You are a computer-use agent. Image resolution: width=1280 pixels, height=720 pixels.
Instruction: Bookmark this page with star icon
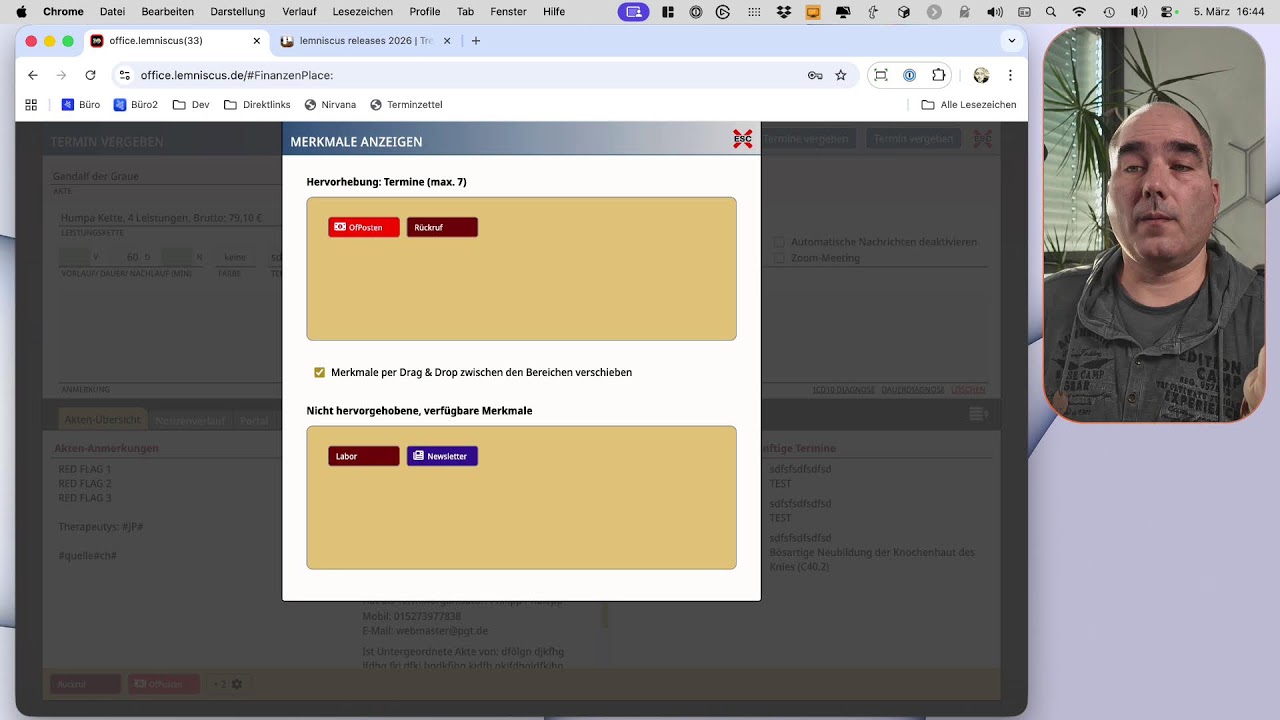click(841, 75)
